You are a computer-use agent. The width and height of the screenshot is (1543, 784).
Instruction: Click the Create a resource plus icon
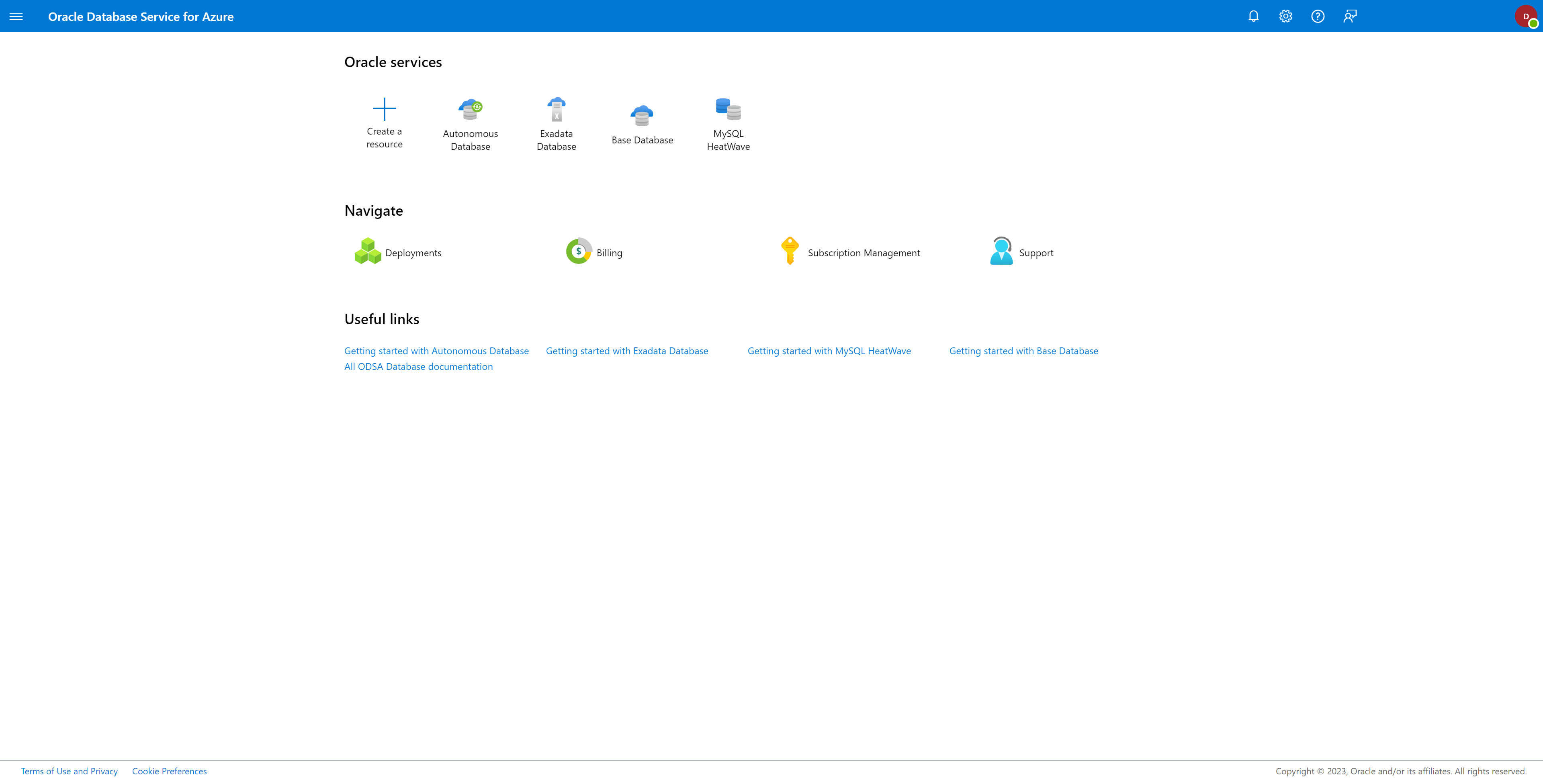click(385, 109)
